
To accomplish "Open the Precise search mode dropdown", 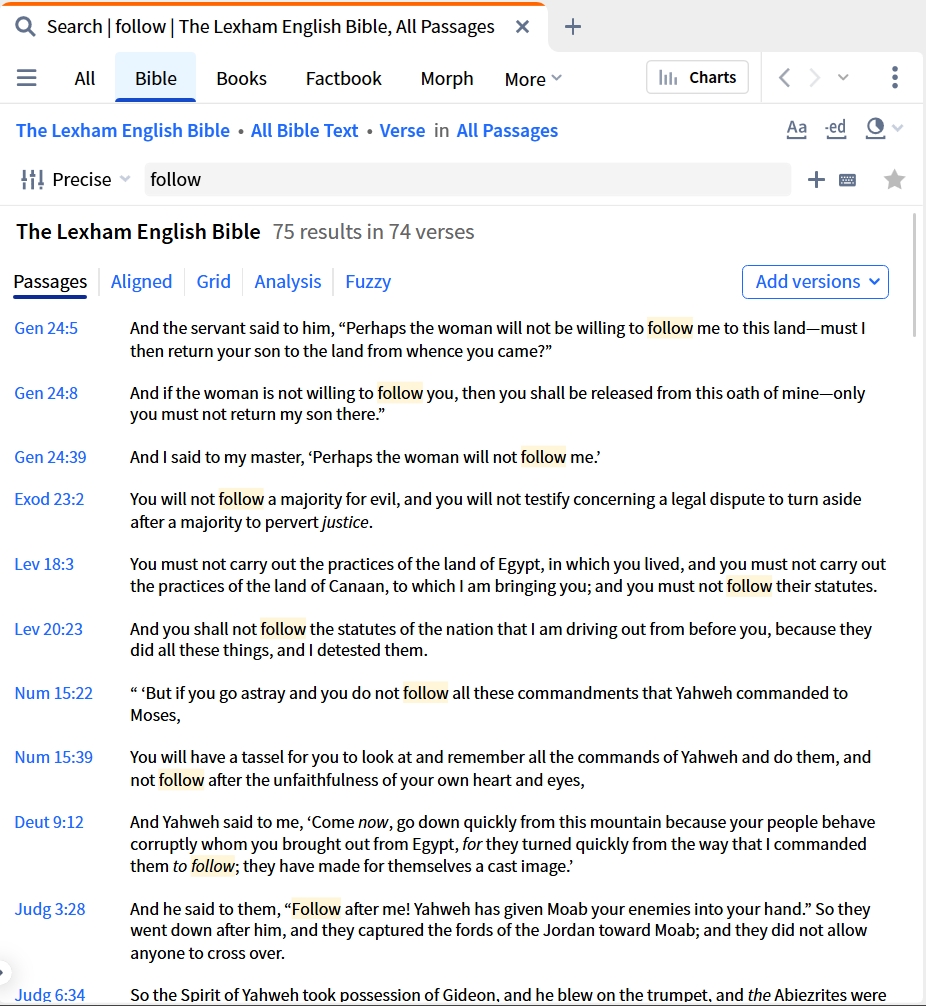I will point(90,180).
